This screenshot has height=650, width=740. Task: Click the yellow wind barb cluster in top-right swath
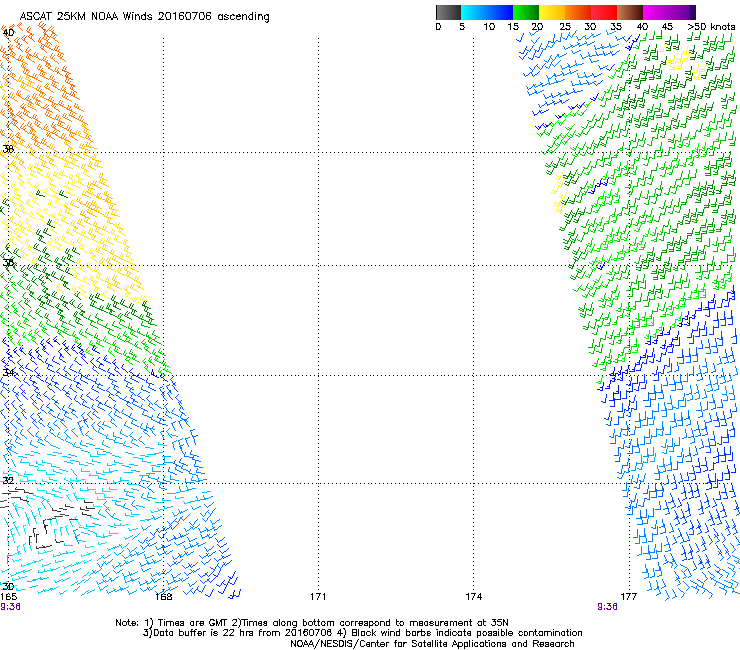[679, 60]
